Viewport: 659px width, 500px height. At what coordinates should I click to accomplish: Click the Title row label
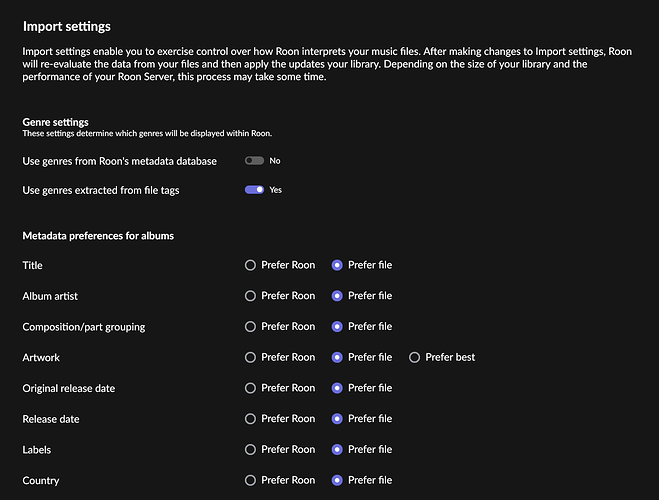coord(32,265)
